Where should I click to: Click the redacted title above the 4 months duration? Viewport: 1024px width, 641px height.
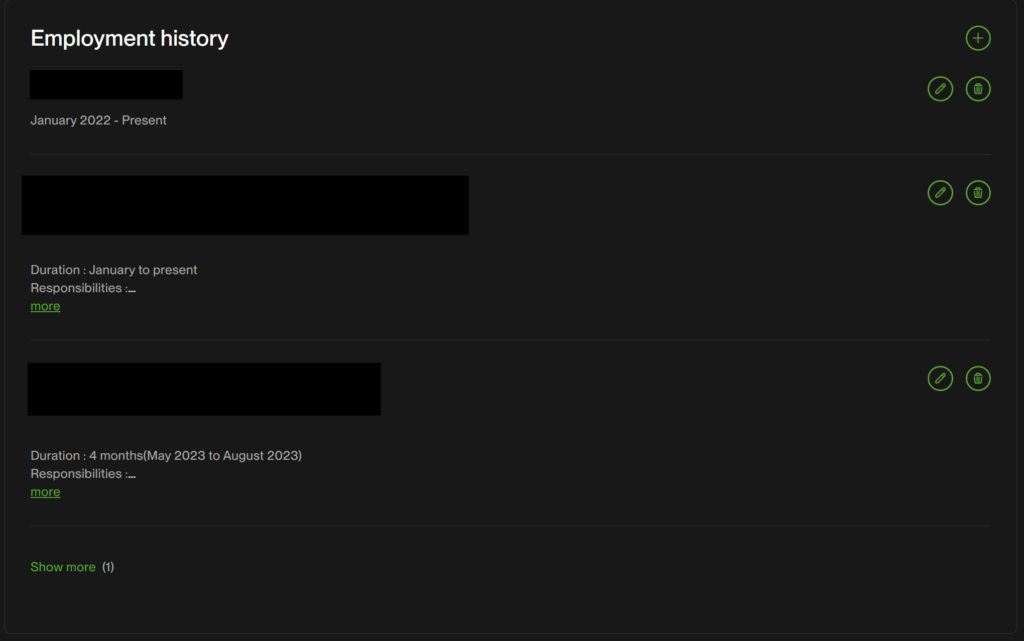click(x=204, y=389)
